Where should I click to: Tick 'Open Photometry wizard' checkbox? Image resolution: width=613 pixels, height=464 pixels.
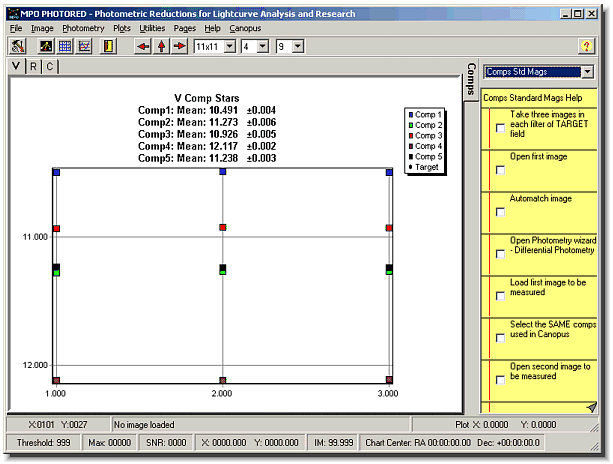pos(500,254)
